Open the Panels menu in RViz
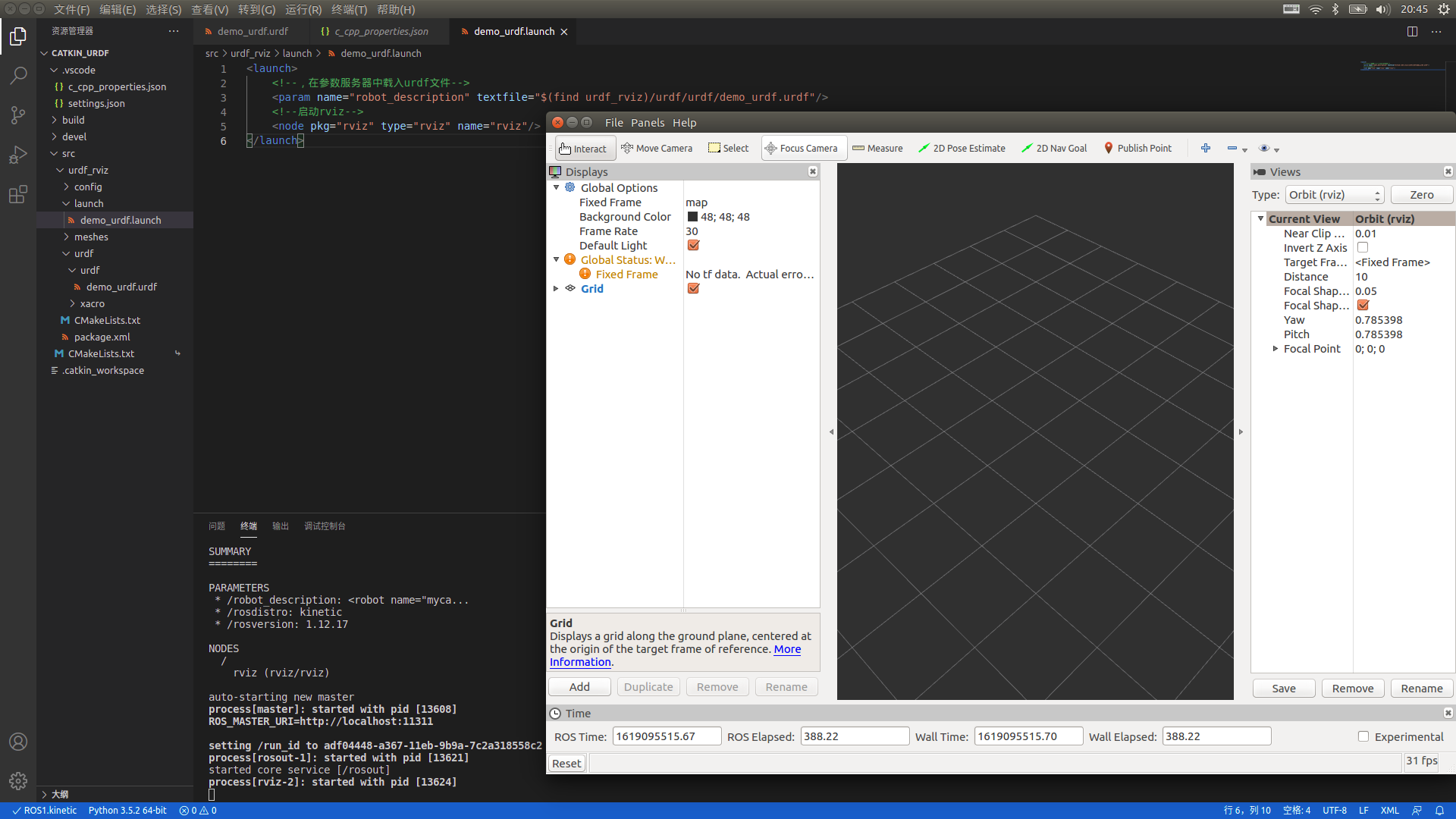 point(647,123)
